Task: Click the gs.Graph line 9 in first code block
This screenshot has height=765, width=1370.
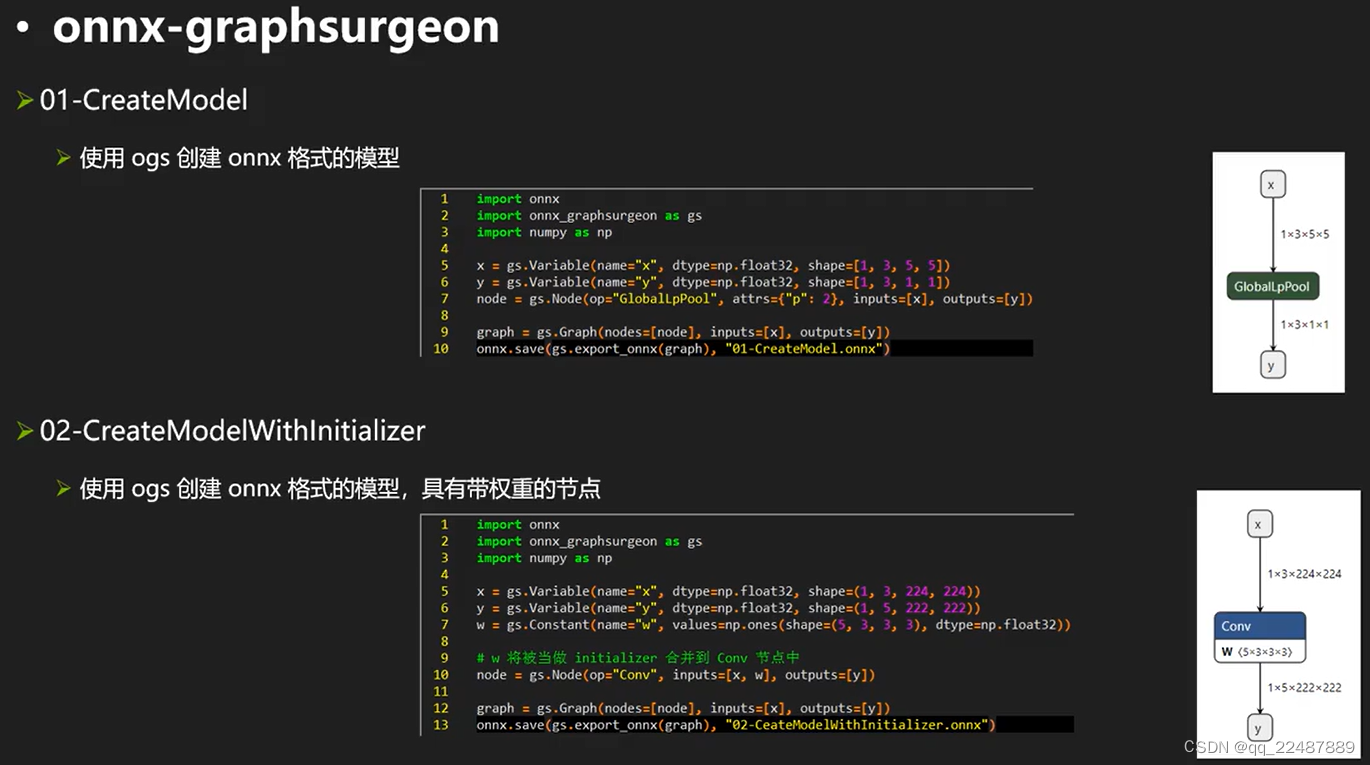Action: point(683,332)
